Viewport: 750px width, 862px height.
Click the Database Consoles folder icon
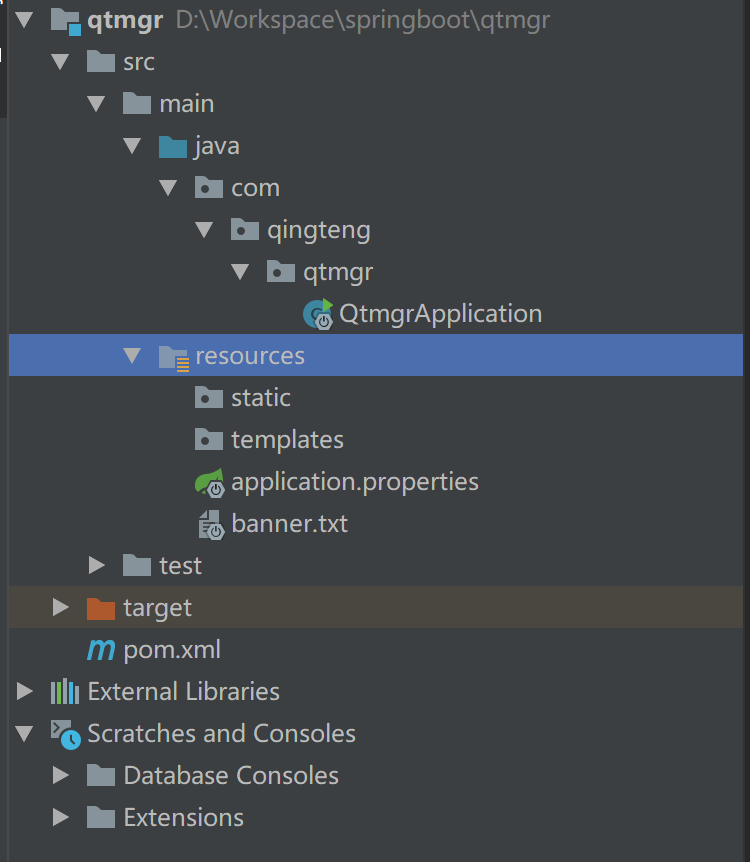(x=100, y=775)
